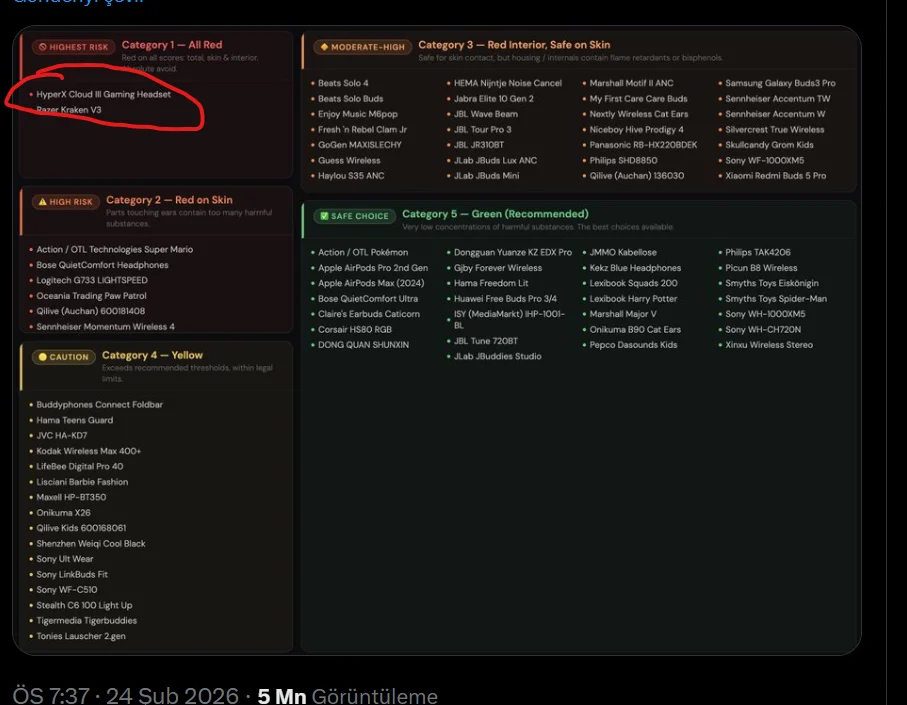
Task: Click 'Corsair HS80 RGB' item
Action: (x=355, y=330)
